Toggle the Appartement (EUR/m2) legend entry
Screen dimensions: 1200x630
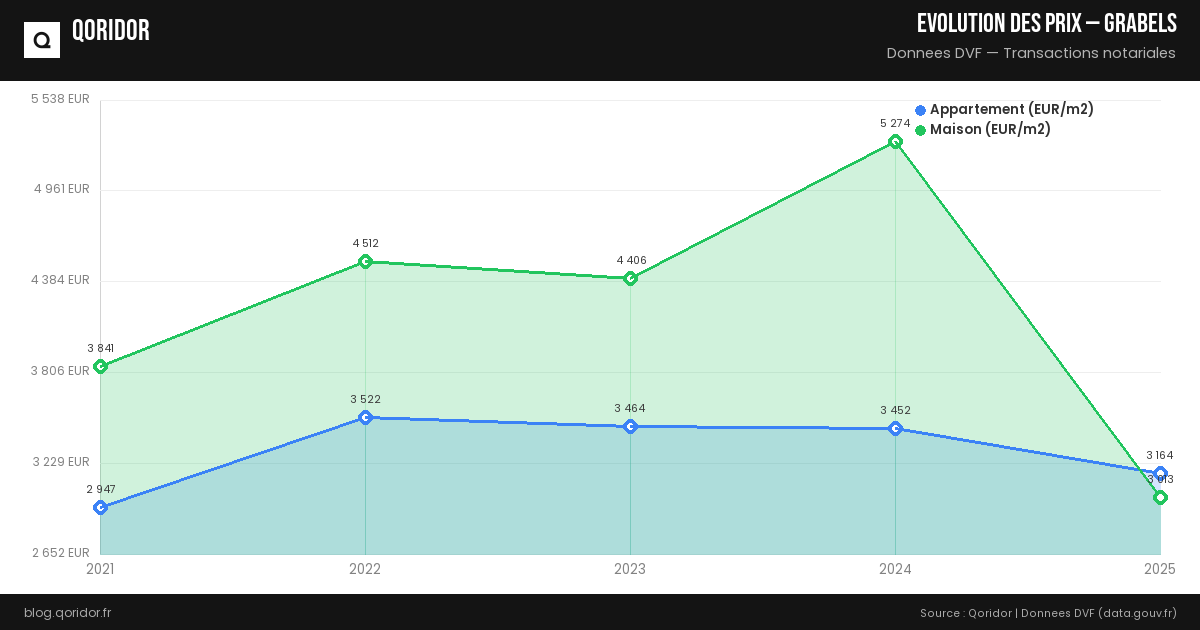click(1010, 110)
